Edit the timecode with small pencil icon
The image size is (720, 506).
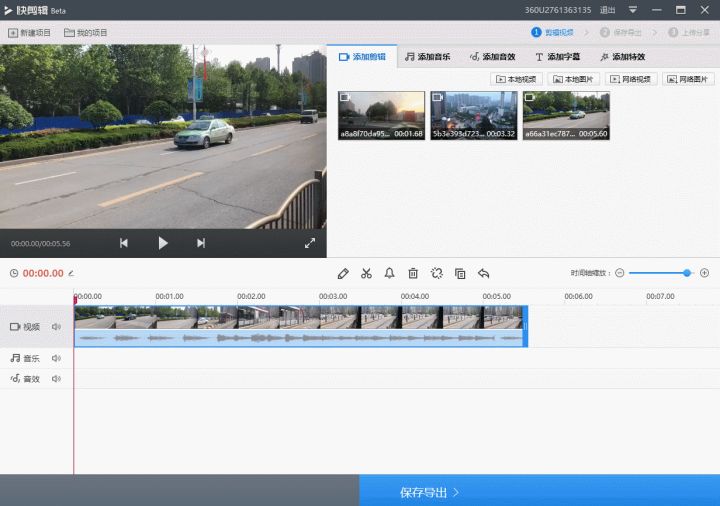[x=71, y=273]
